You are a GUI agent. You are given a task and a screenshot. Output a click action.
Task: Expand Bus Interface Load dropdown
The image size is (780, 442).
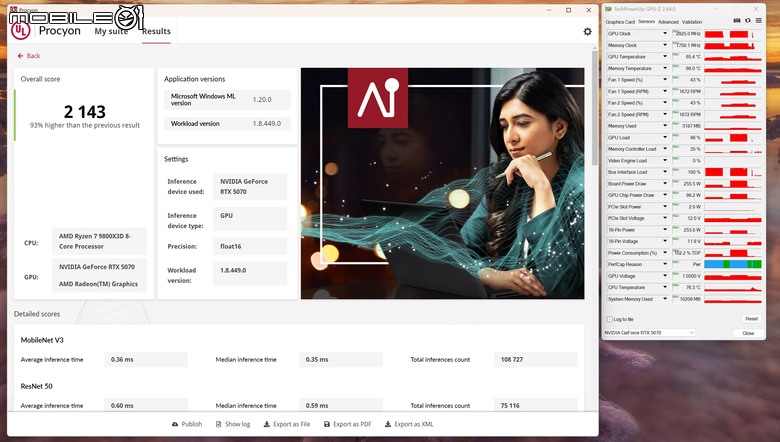coord(665,172)
